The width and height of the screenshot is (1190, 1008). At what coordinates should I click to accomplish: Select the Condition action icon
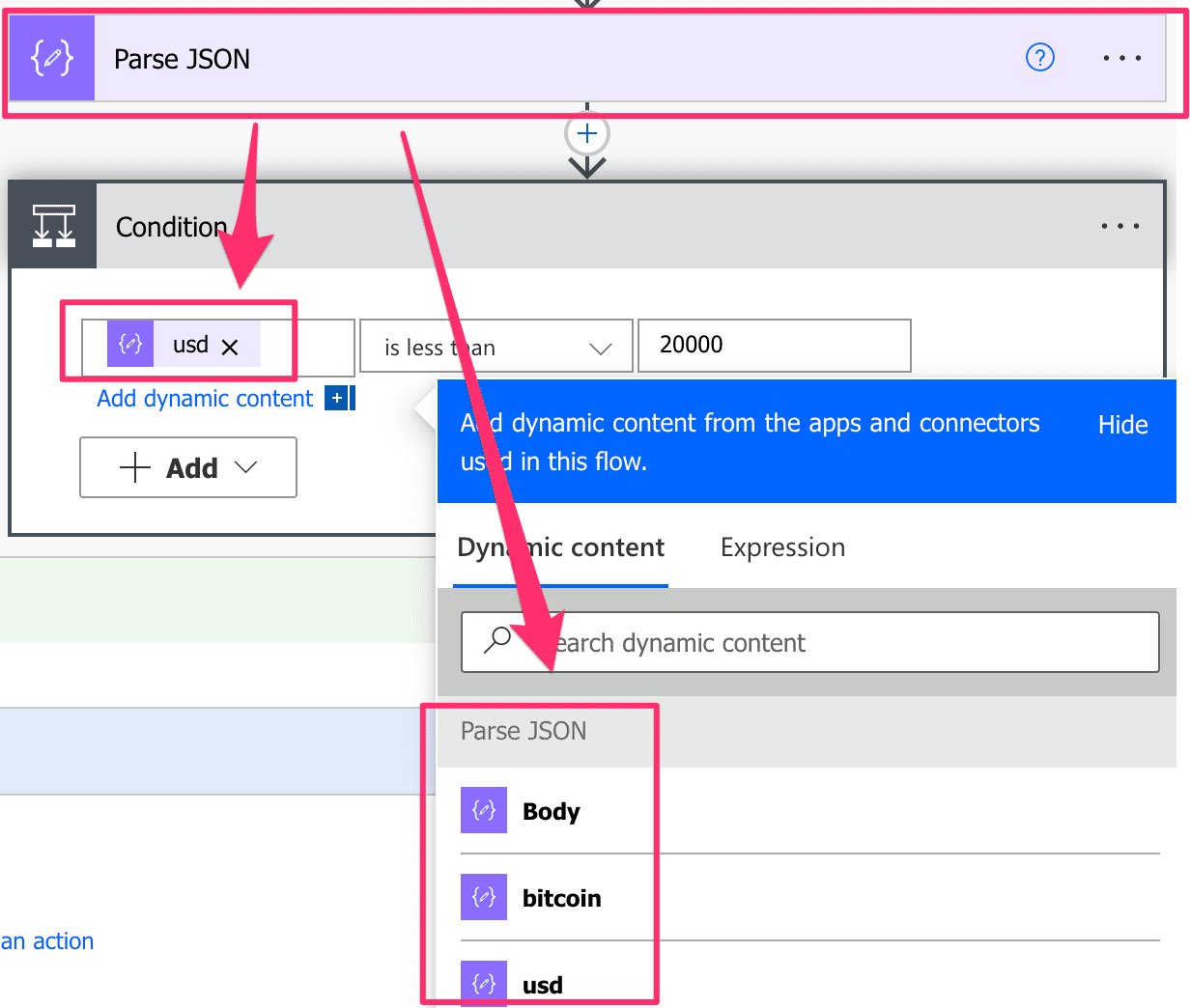pos(53,225)
